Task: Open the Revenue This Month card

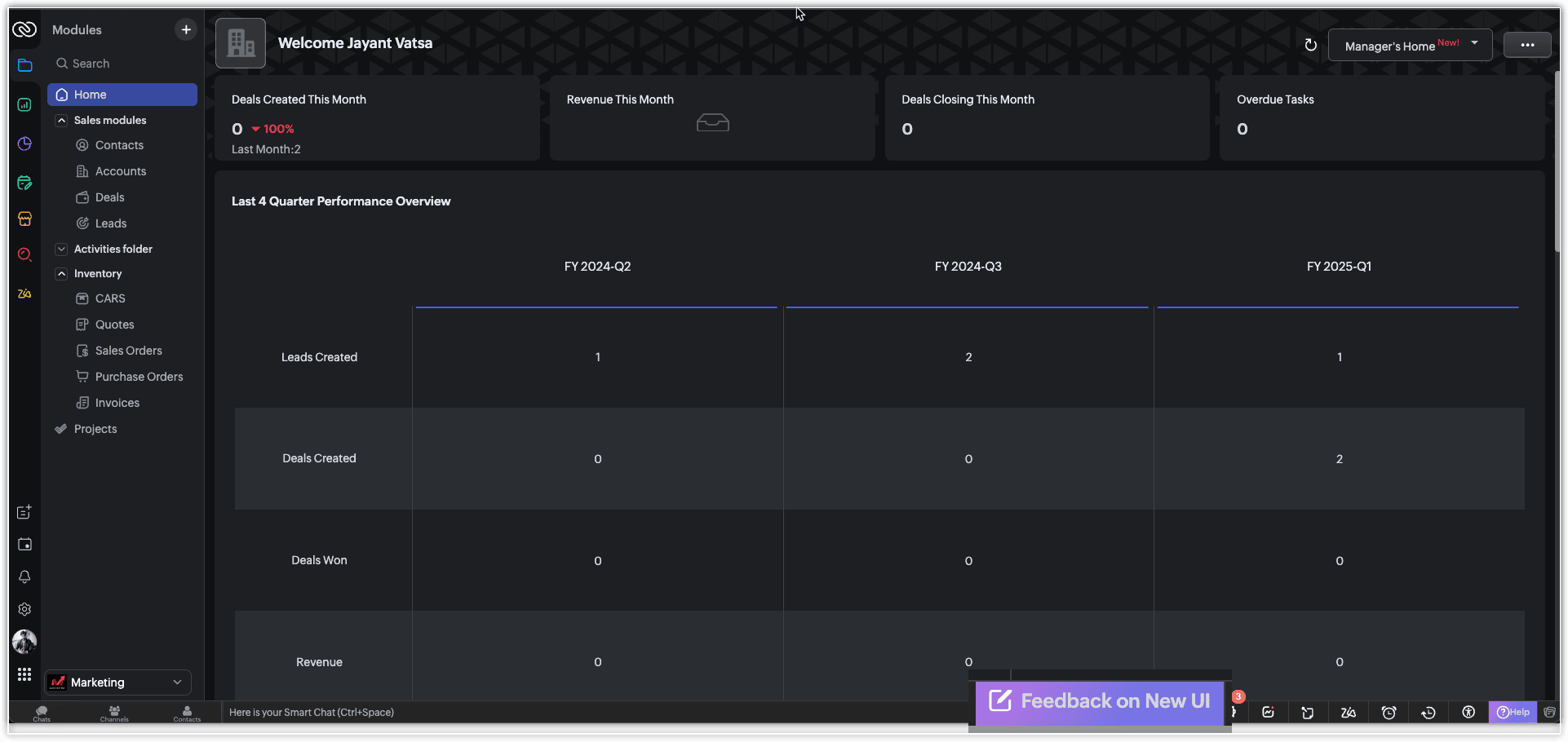Action: click(712, 119)
